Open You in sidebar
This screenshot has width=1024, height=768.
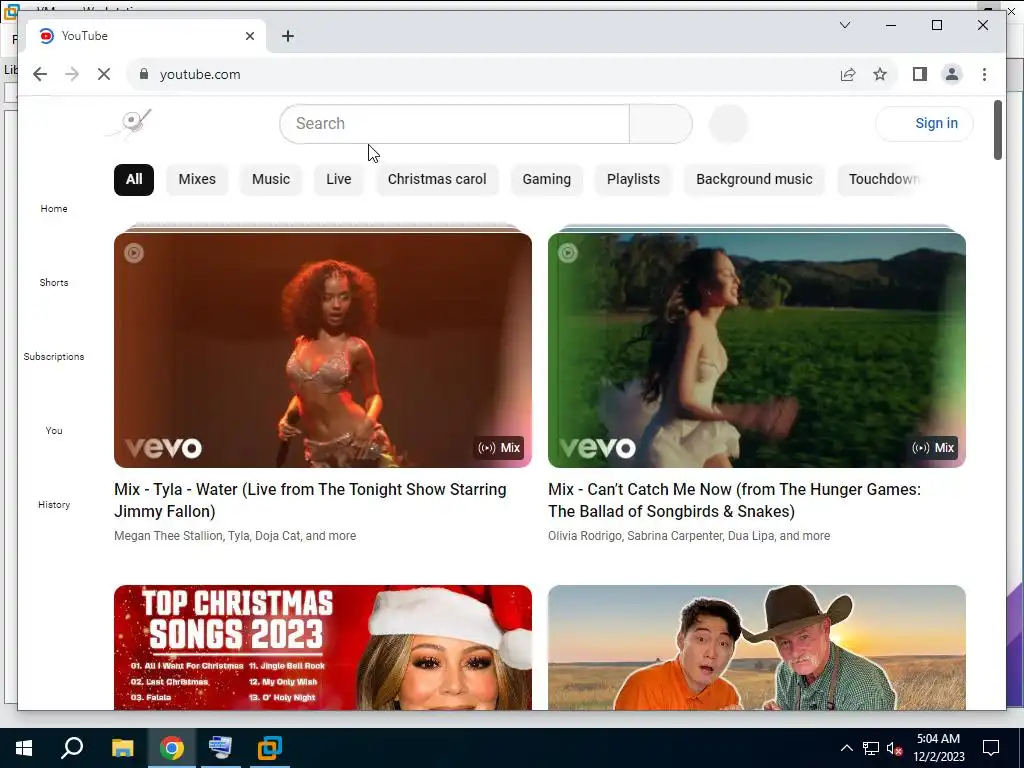54,430
